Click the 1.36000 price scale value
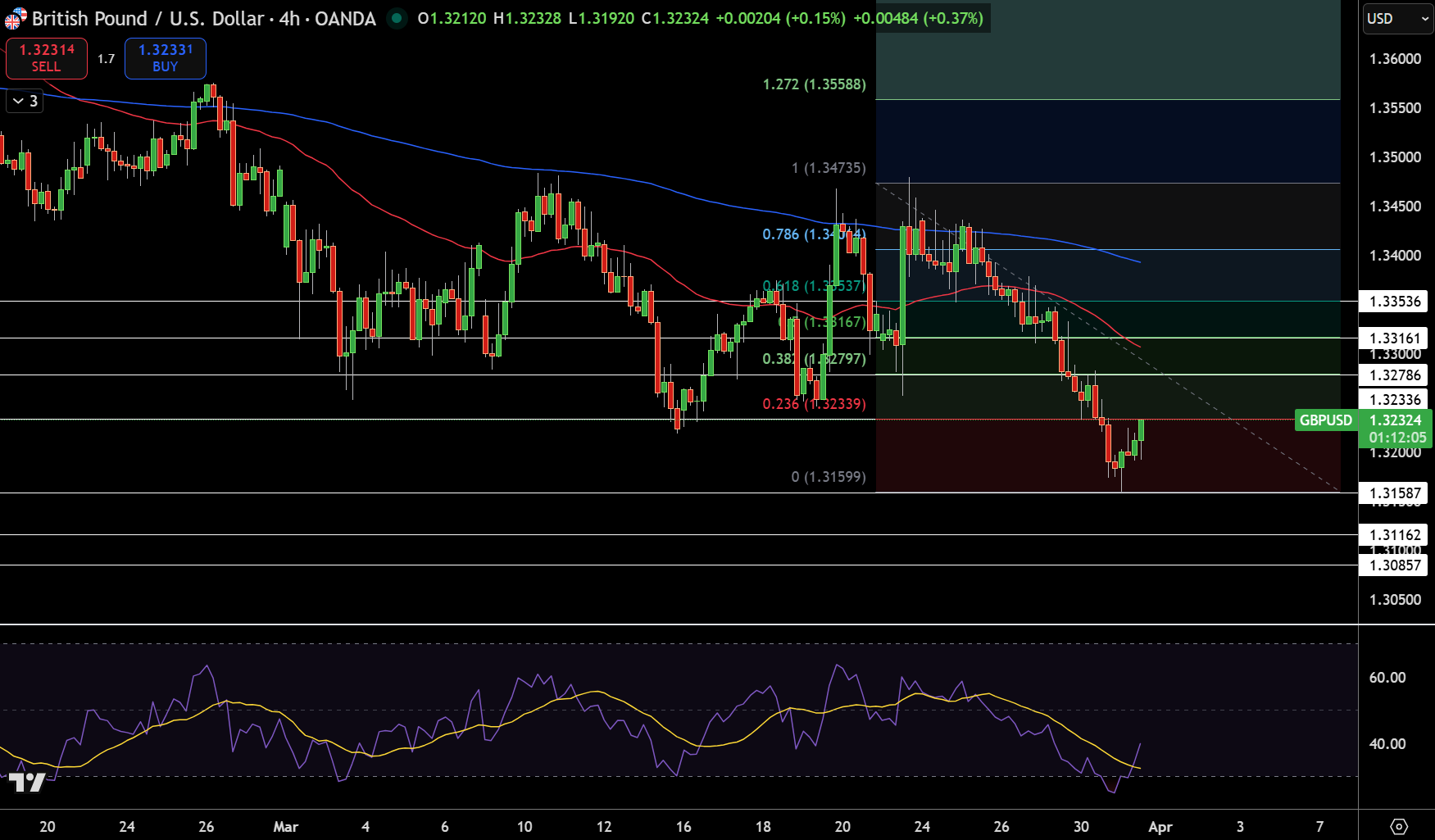The width and height of the screenshot is (1435, 840). click(x=1396, y=59)
